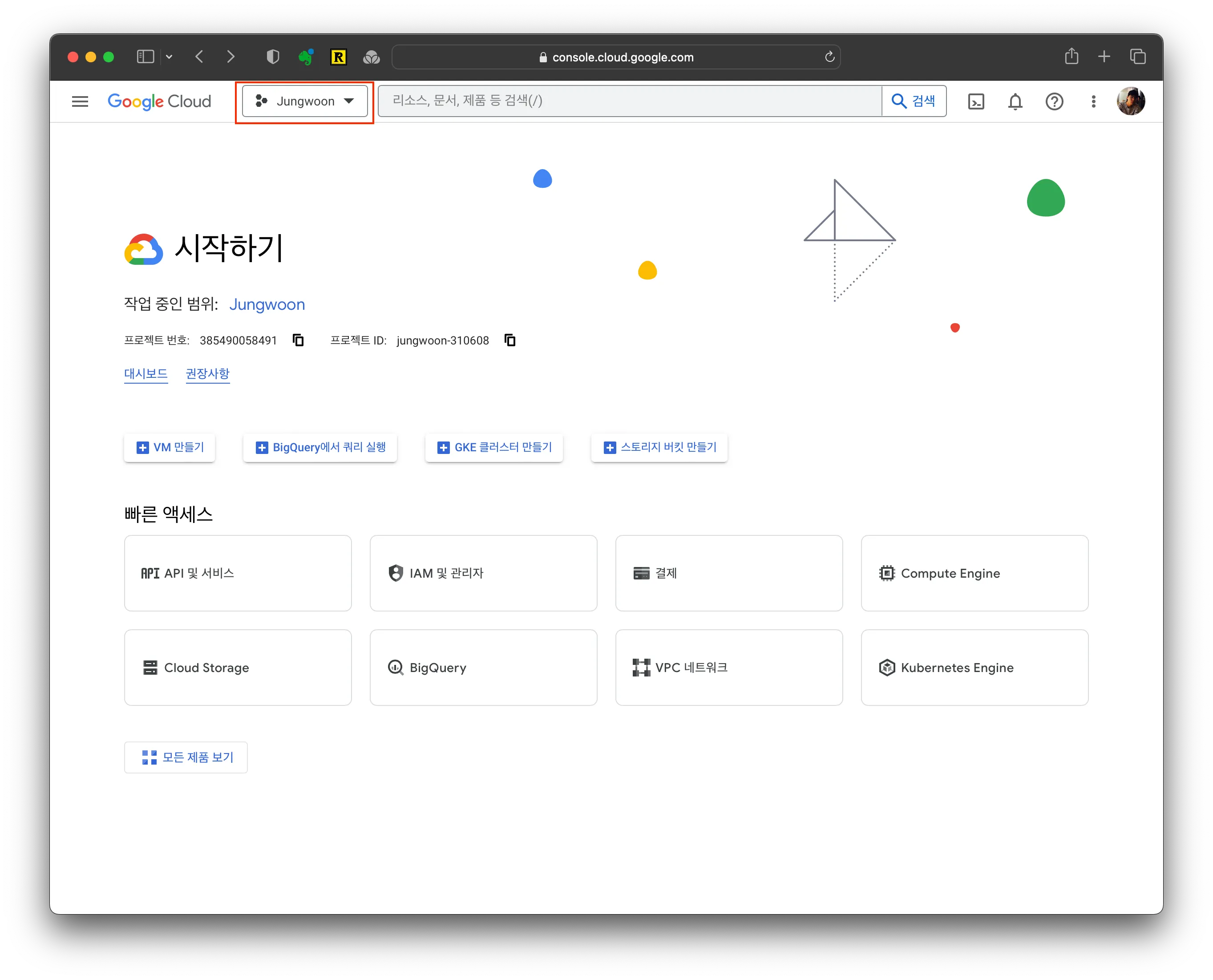Open the notifications bell
Screen dimensions: 1213x980
click(1015, 101)
